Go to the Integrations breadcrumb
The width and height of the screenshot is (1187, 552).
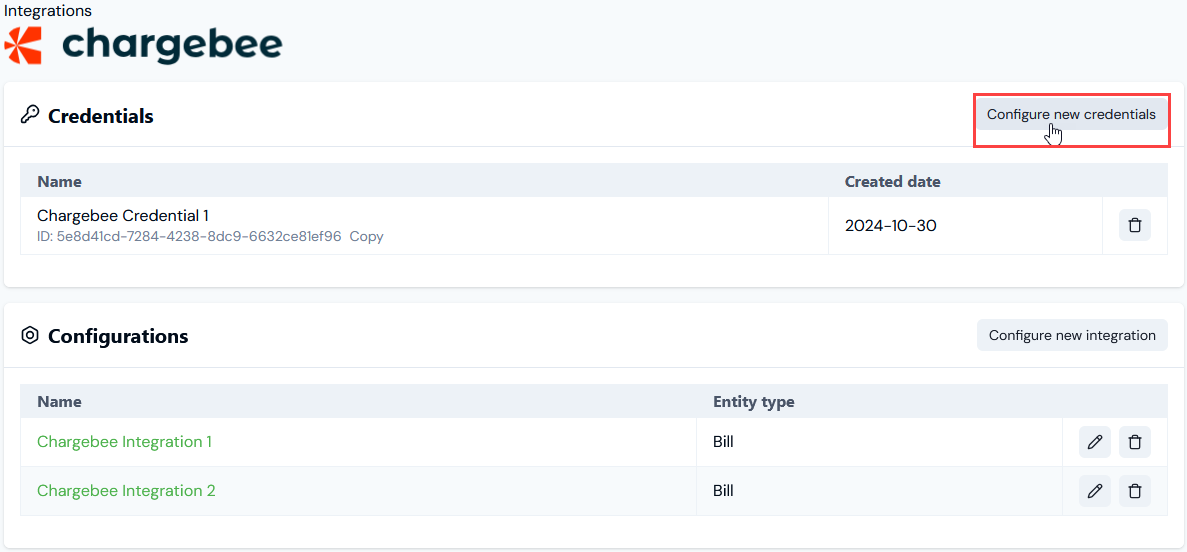click(x=48, y=11)
